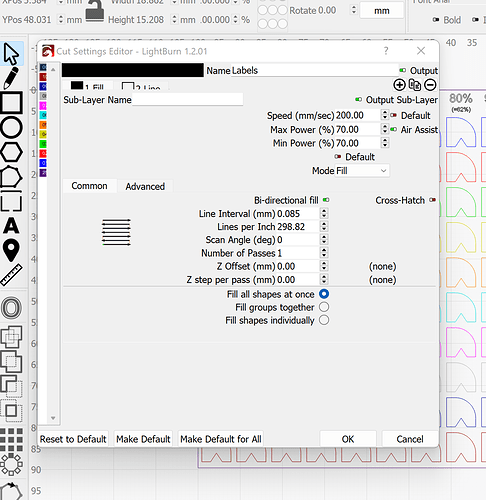
Task: Remove sub-layer with minus icon
Action: click(x=430, y=85)
